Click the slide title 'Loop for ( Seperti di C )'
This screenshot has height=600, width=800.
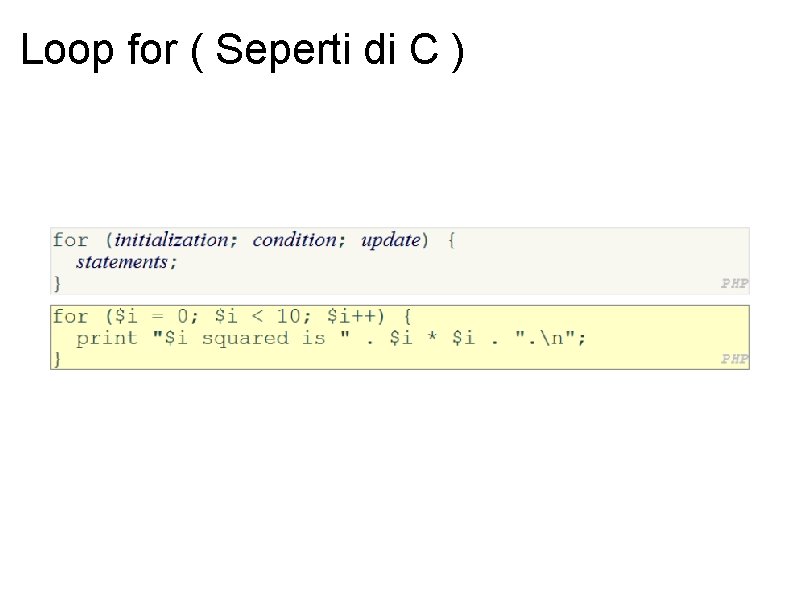242,50
